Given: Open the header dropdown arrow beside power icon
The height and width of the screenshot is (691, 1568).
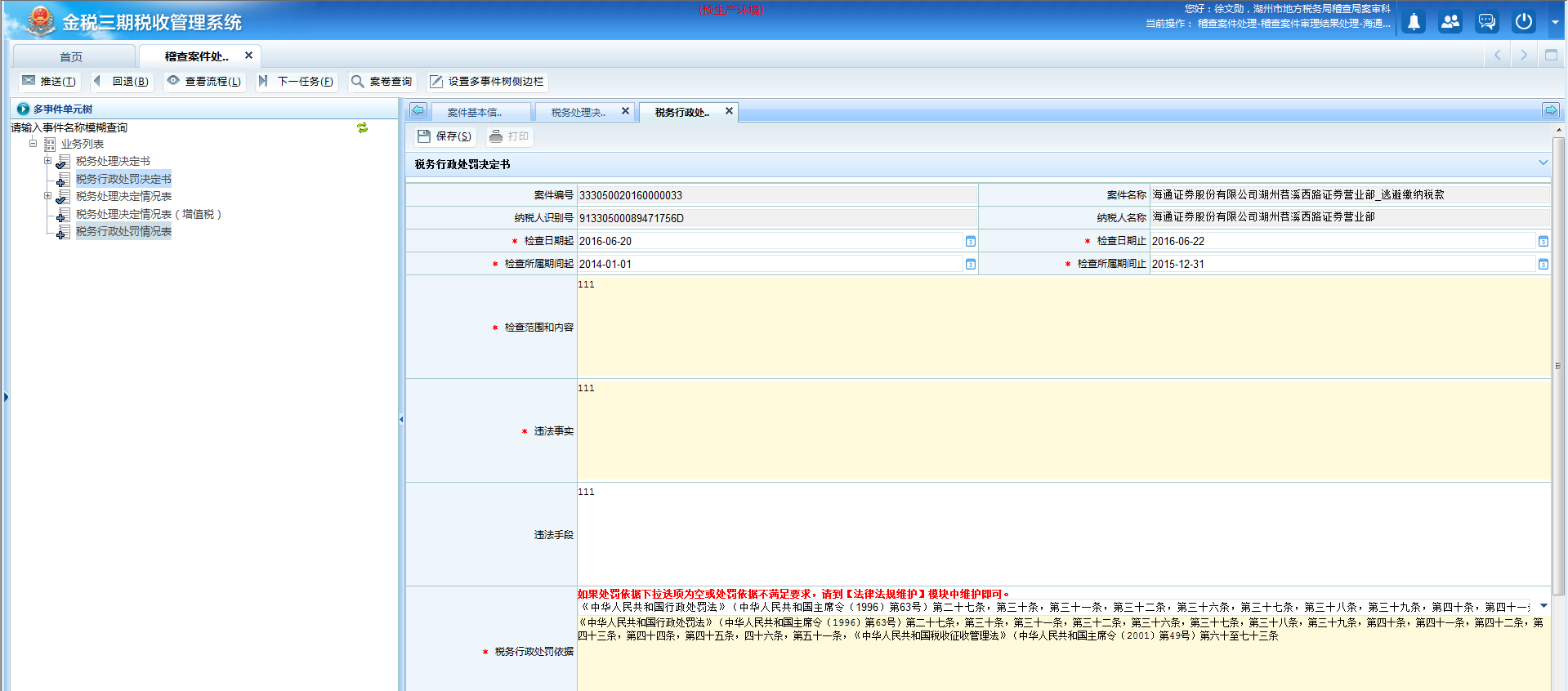Looking at the screenshot, I should coord(1555,22).
